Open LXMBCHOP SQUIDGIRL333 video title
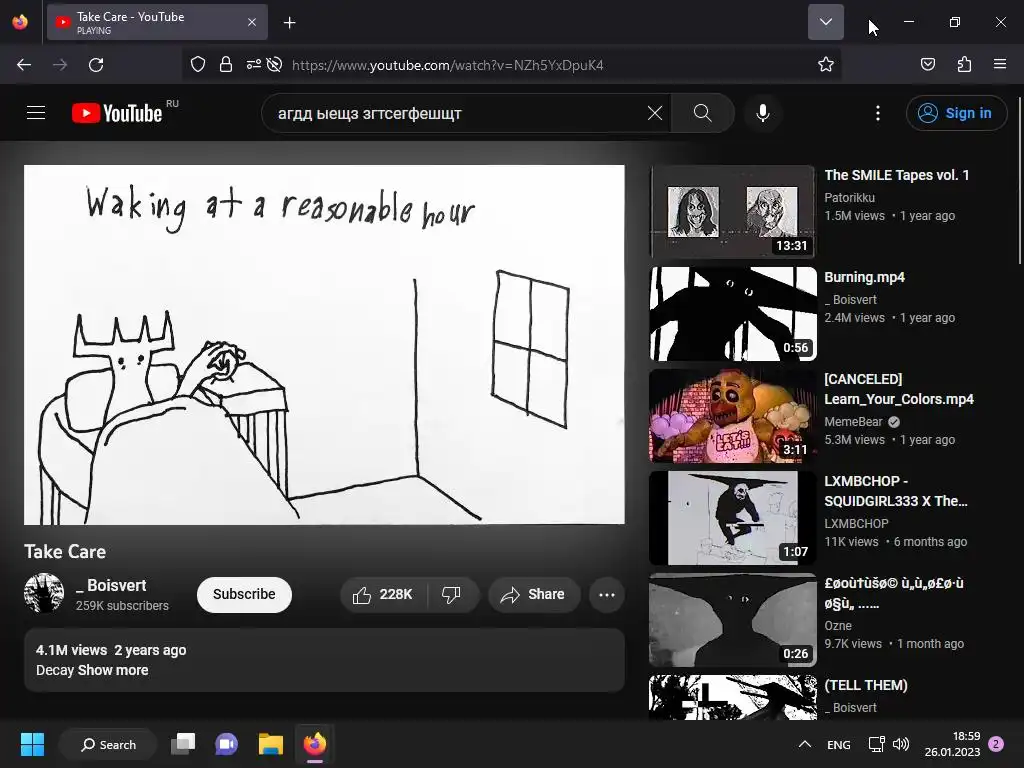1024x768 pixels. 895,491
